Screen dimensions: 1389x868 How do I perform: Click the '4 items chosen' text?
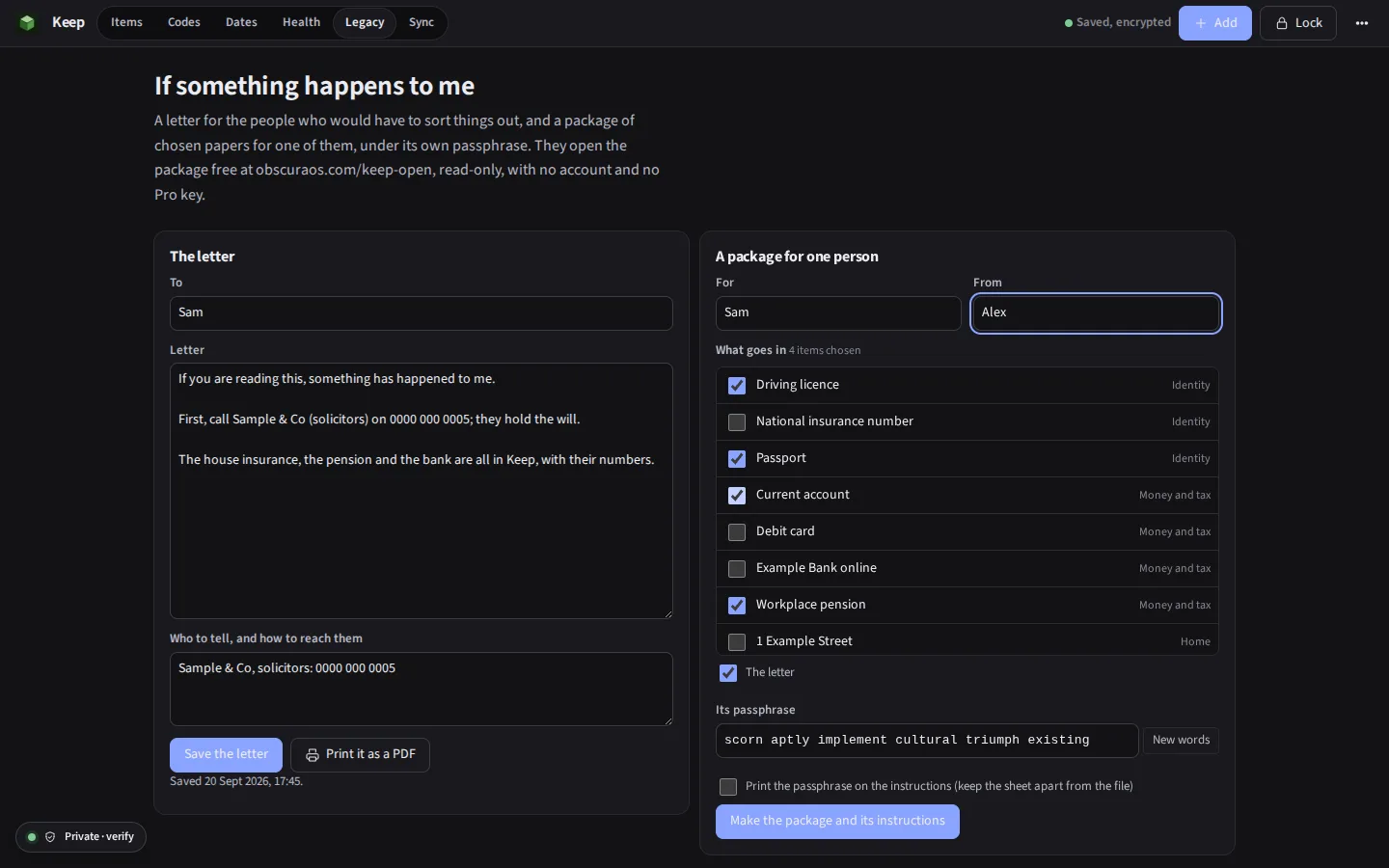825,351
